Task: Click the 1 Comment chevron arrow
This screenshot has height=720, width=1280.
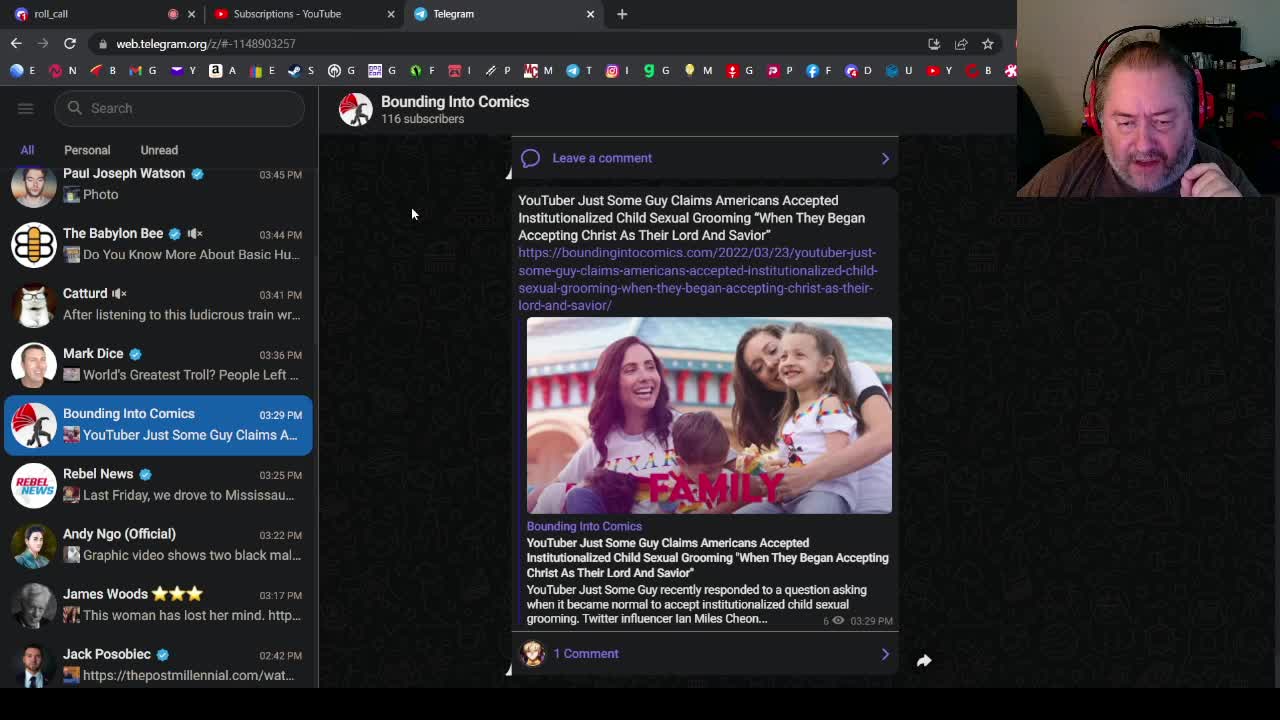Action: click(x=885, y=654)
